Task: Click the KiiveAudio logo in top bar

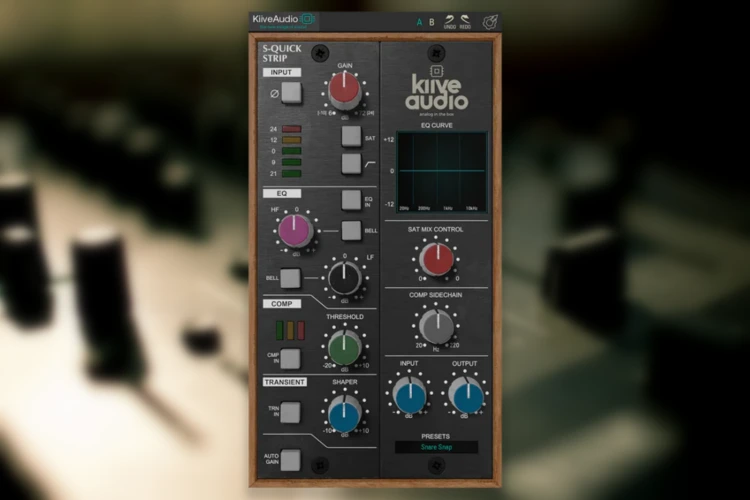Action: tap(283, 20)
